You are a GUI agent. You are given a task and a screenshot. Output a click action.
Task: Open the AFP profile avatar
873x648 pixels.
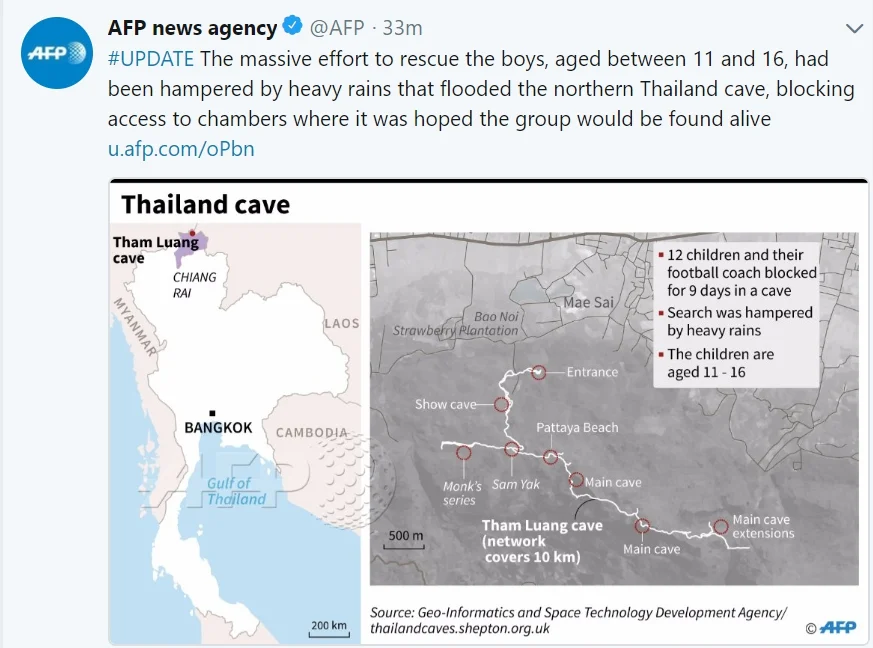[57, 53]
